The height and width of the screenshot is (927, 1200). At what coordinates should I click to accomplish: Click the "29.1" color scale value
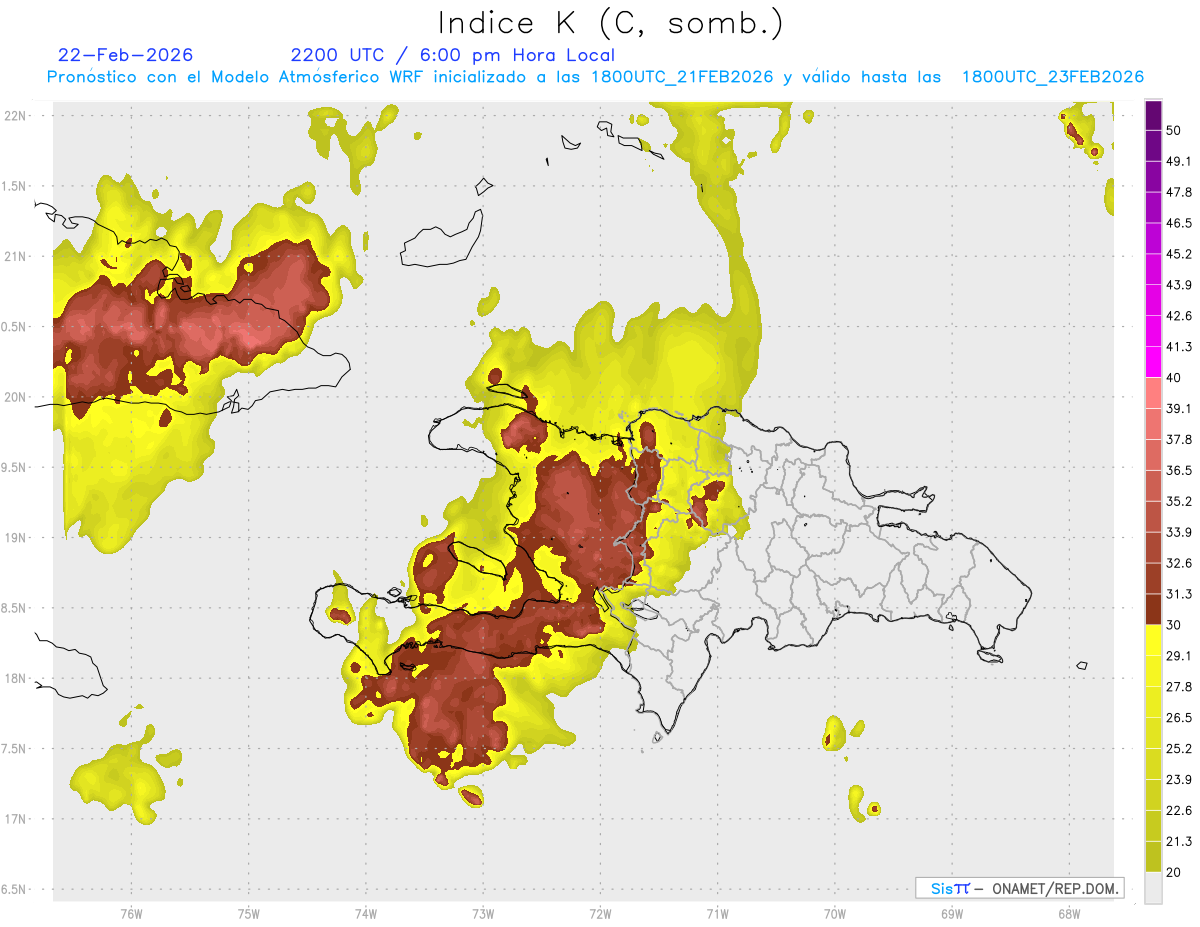(1180, 656)
